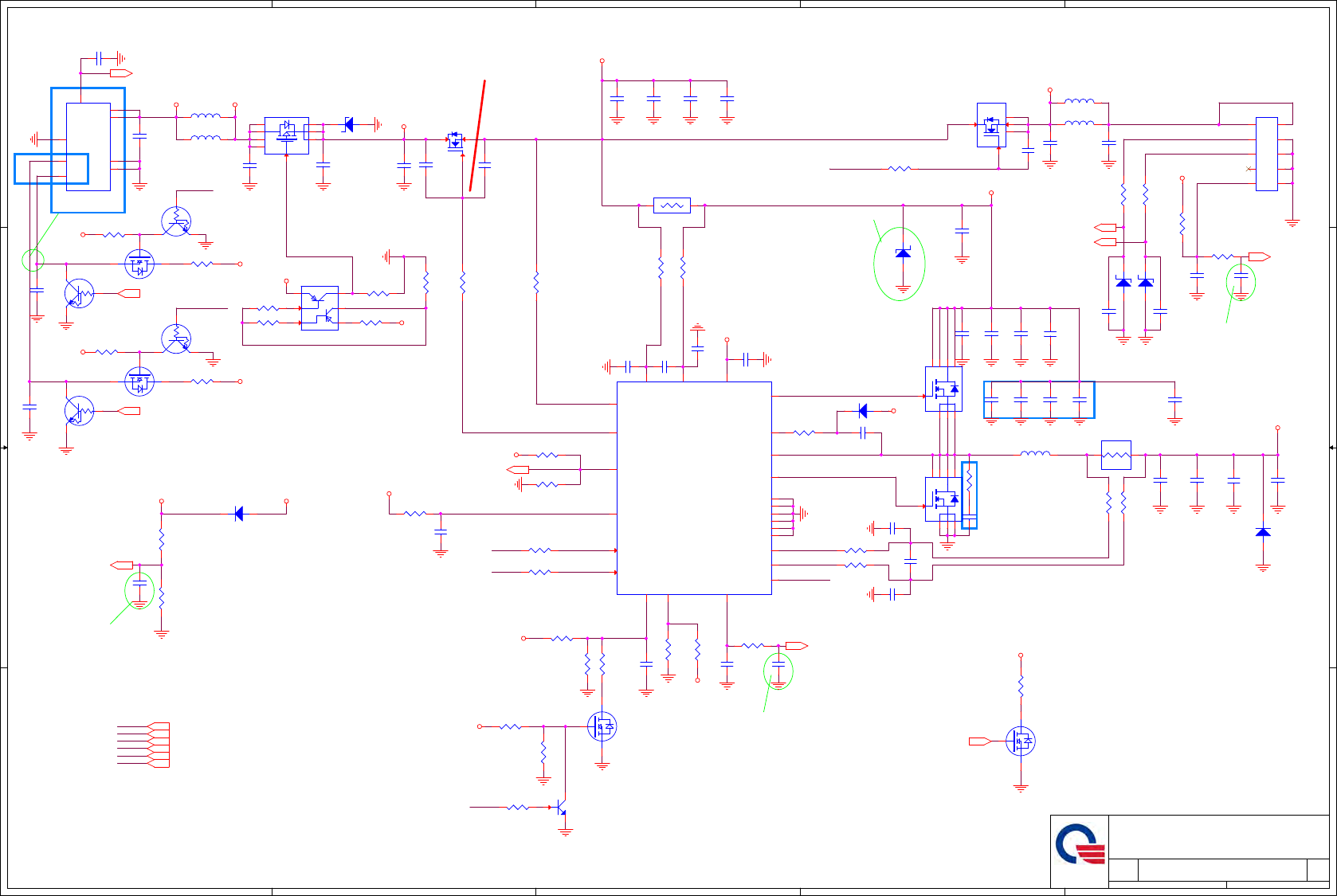This screenshot has height=896, width=1337.
Task: Select the round MOSFET symbol at bottom right
Action: click(x=1021, y=741)
